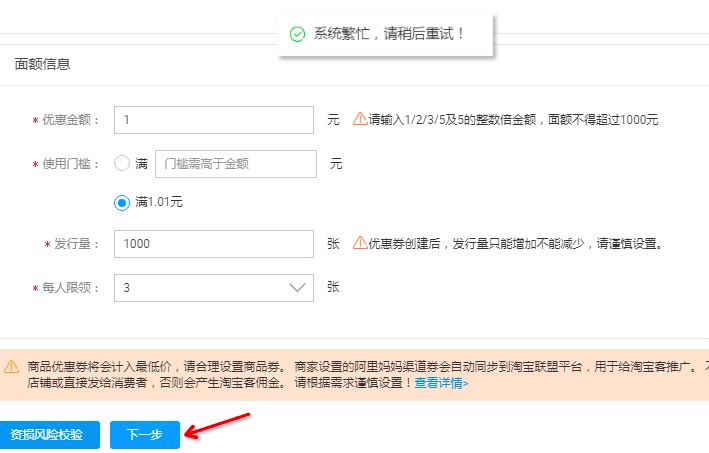The image size is (709, 453).
Task: Click the 系统繁忙 toast message text
Action: click(x=389, y=34)
